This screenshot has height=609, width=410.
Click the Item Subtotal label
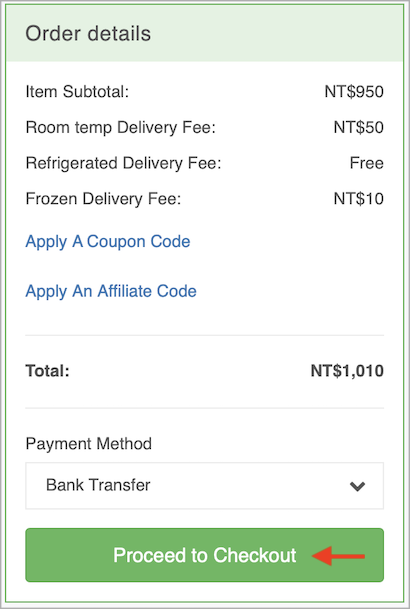tap(77, 92)
